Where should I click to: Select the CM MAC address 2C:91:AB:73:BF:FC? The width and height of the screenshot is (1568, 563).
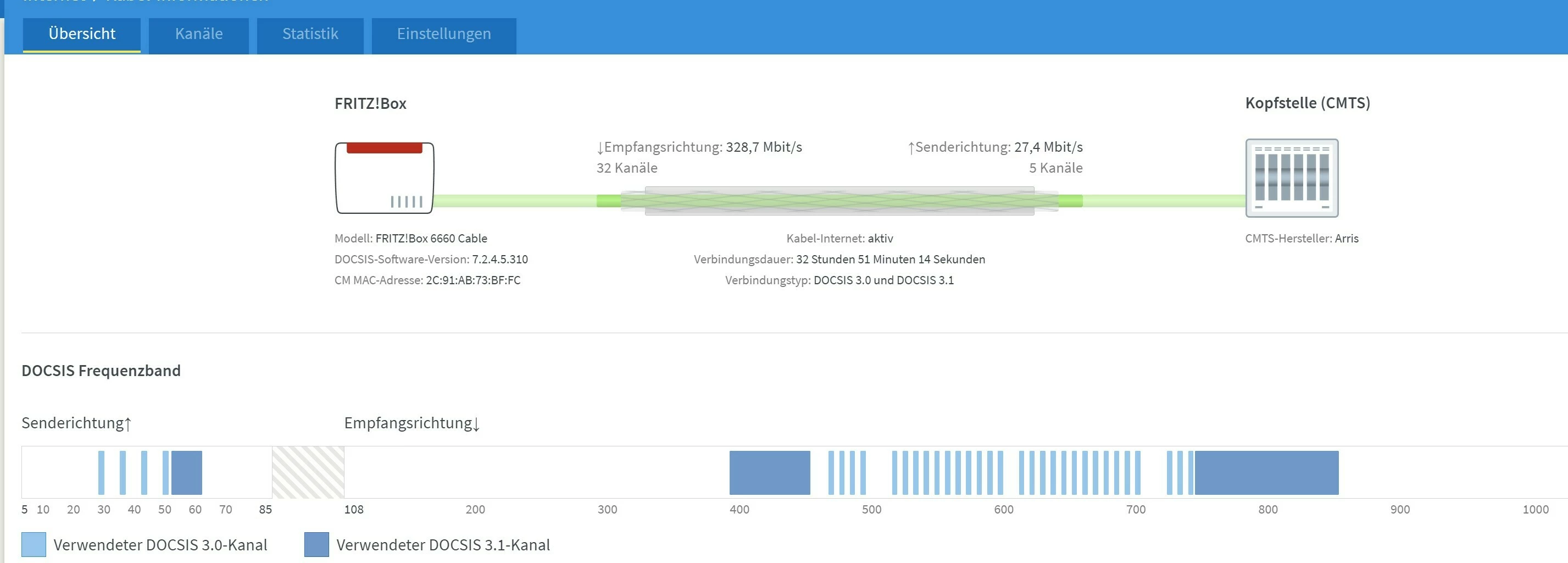pos(473,280)
